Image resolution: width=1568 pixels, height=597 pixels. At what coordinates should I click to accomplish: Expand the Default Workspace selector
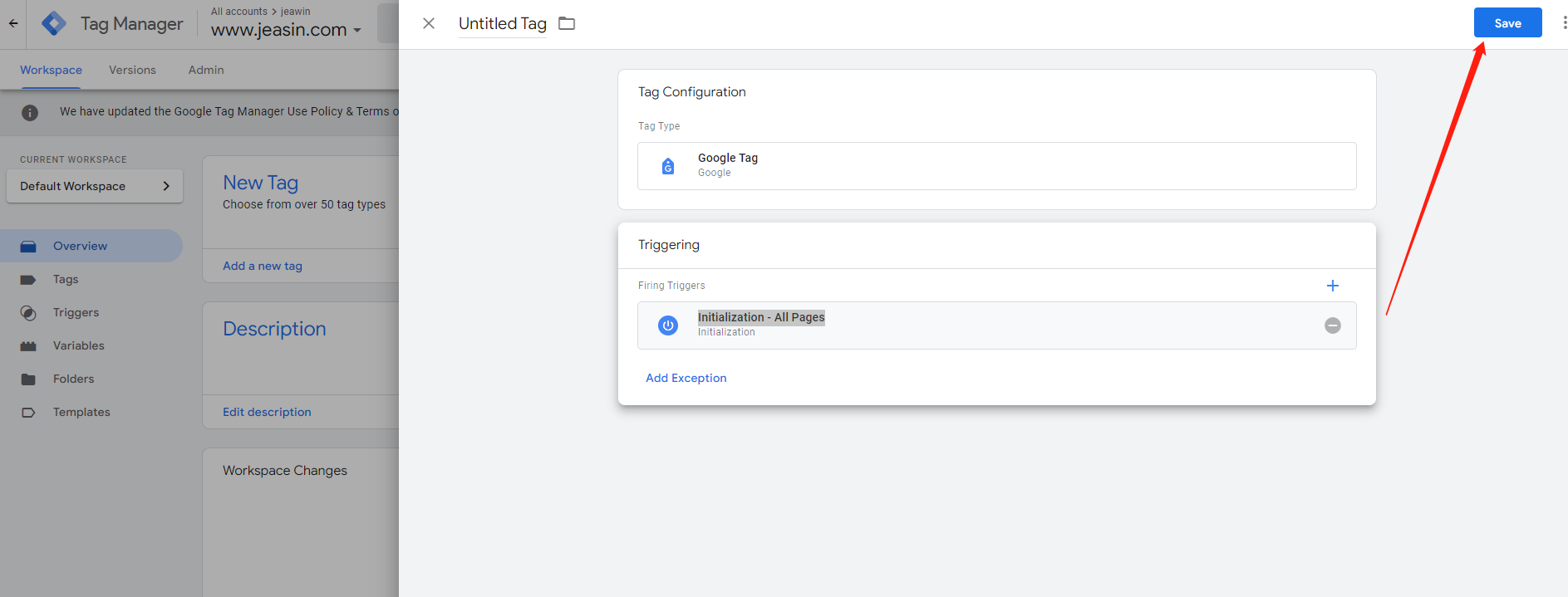click(95, 186)
